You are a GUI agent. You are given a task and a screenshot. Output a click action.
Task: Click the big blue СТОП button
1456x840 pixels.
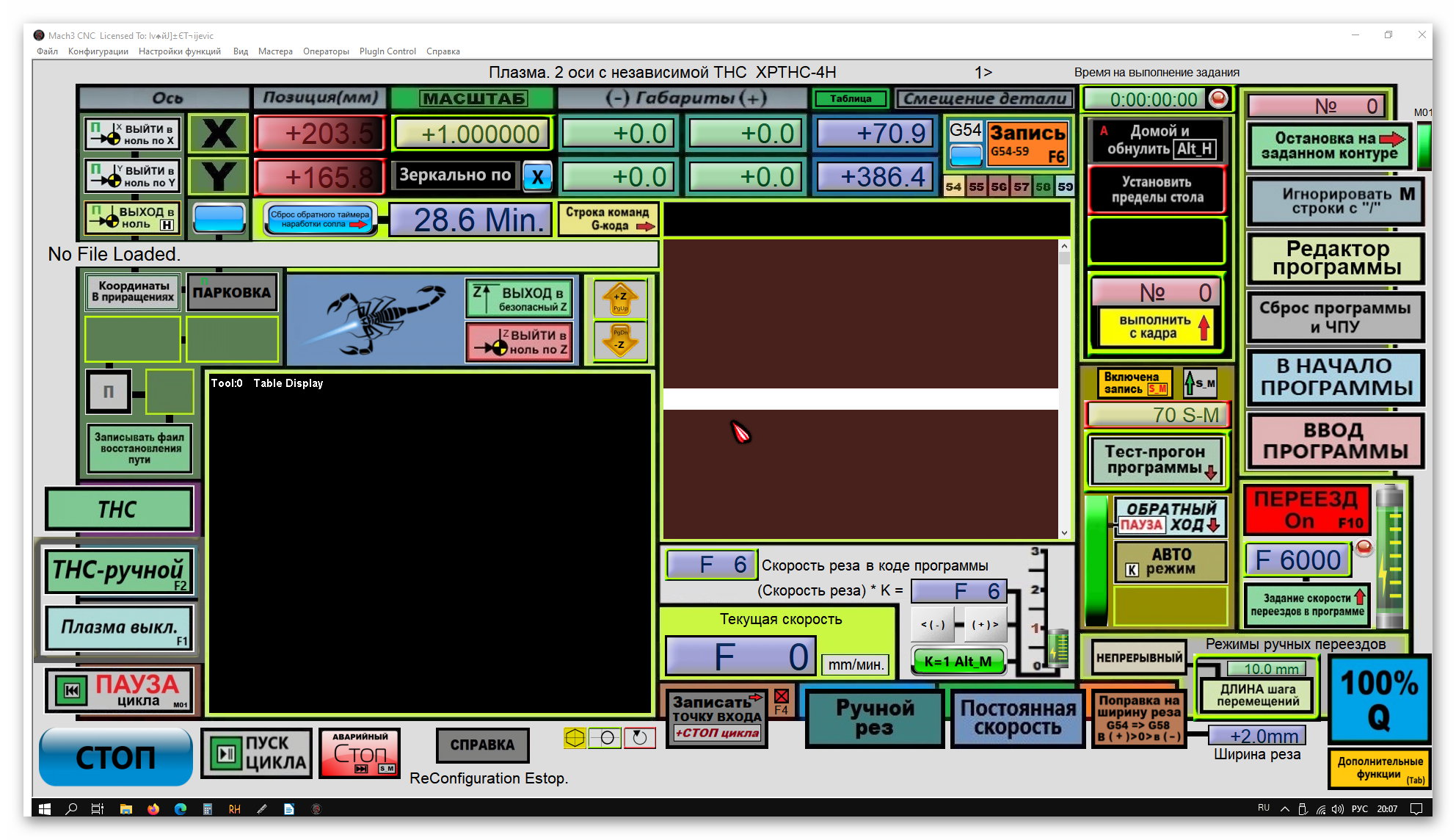pos(115,757)
